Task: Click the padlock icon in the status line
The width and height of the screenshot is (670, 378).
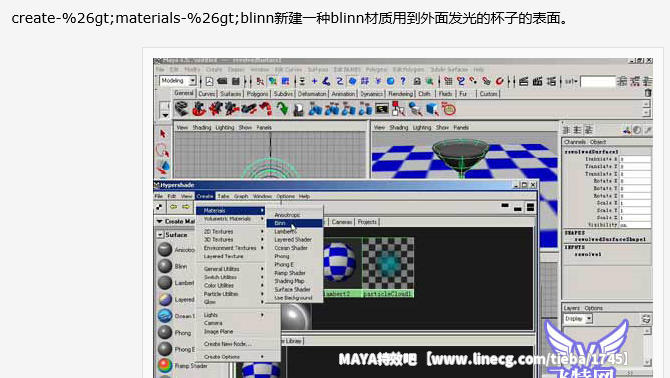Action: (x=417, y=81)
